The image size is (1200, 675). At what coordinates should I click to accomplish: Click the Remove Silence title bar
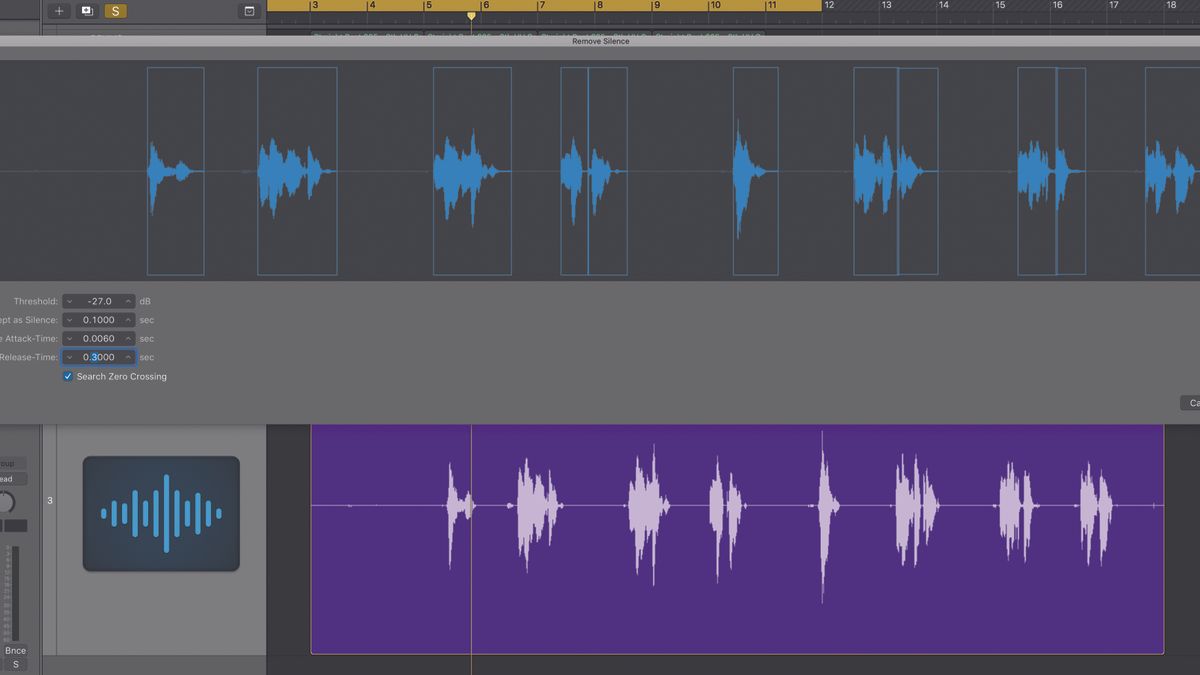click(600, 41)
